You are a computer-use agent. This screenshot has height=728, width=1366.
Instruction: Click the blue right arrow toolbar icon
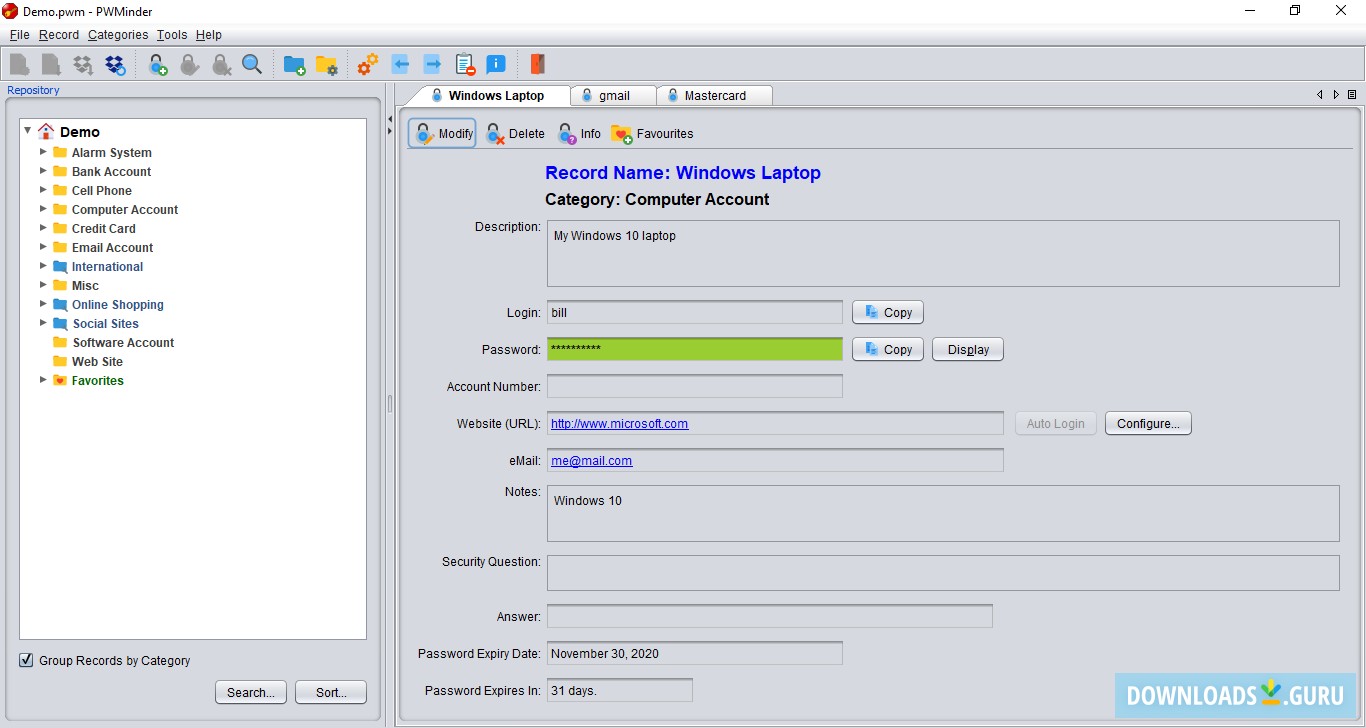coord(433,65)
